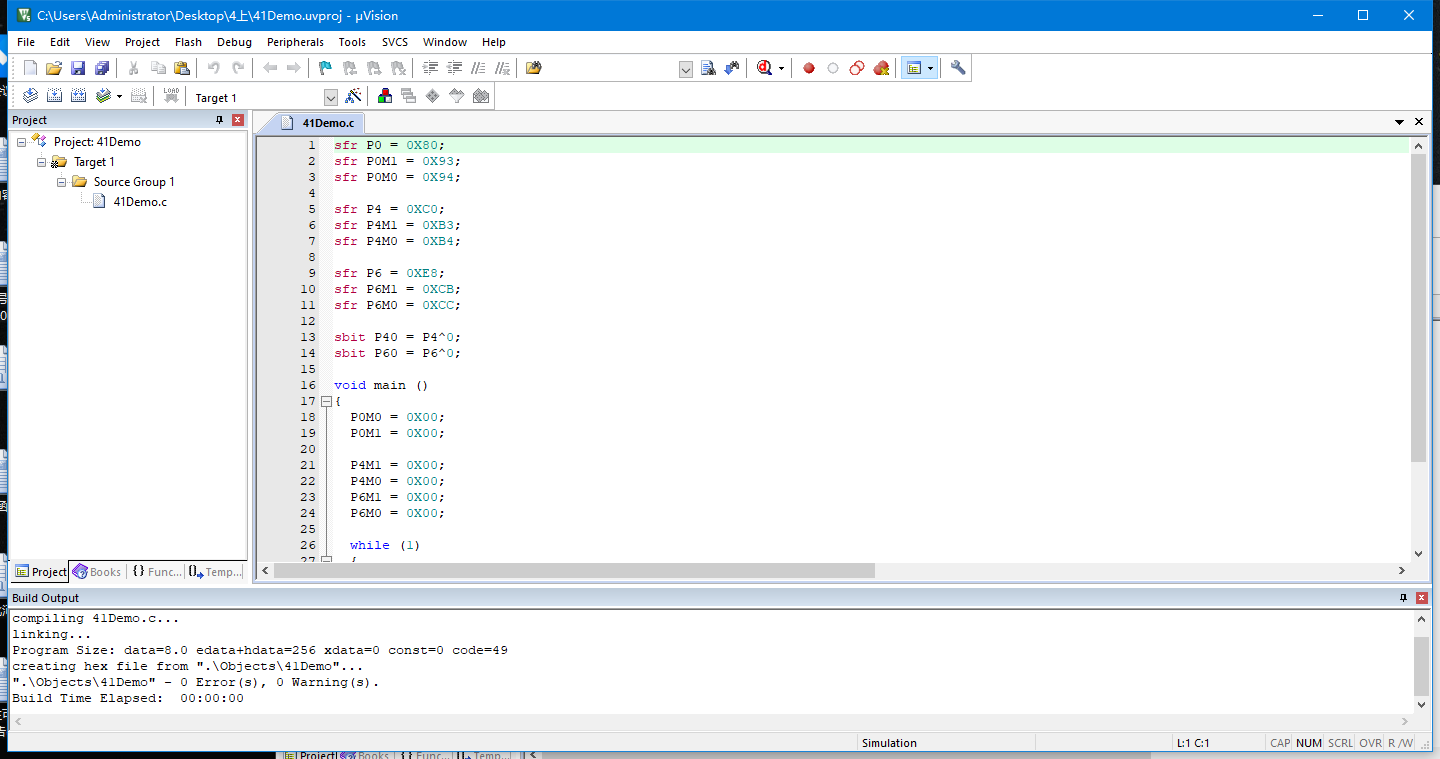Open a file using the folder icon
The width and height of the screenshot is (1440, 759).
tap(54, 68)
